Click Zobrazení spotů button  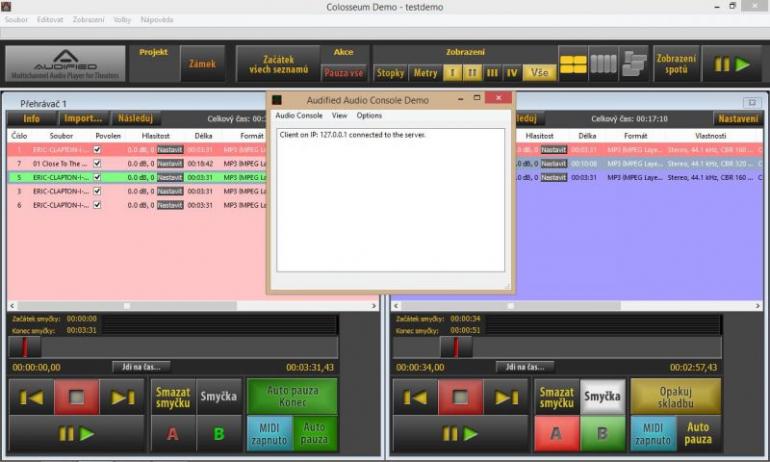click(x=676, y=64)
